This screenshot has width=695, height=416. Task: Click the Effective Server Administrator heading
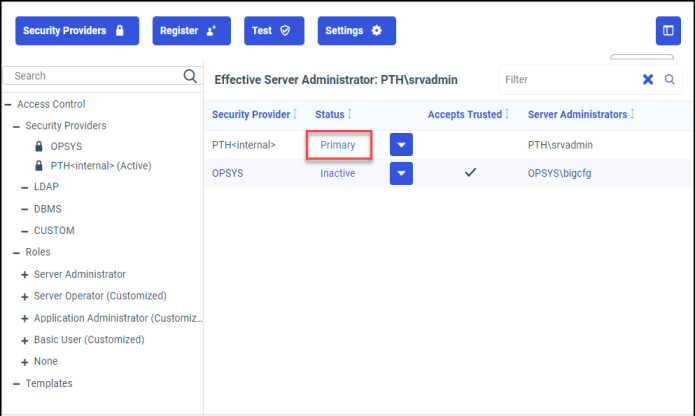click(336, 80)
